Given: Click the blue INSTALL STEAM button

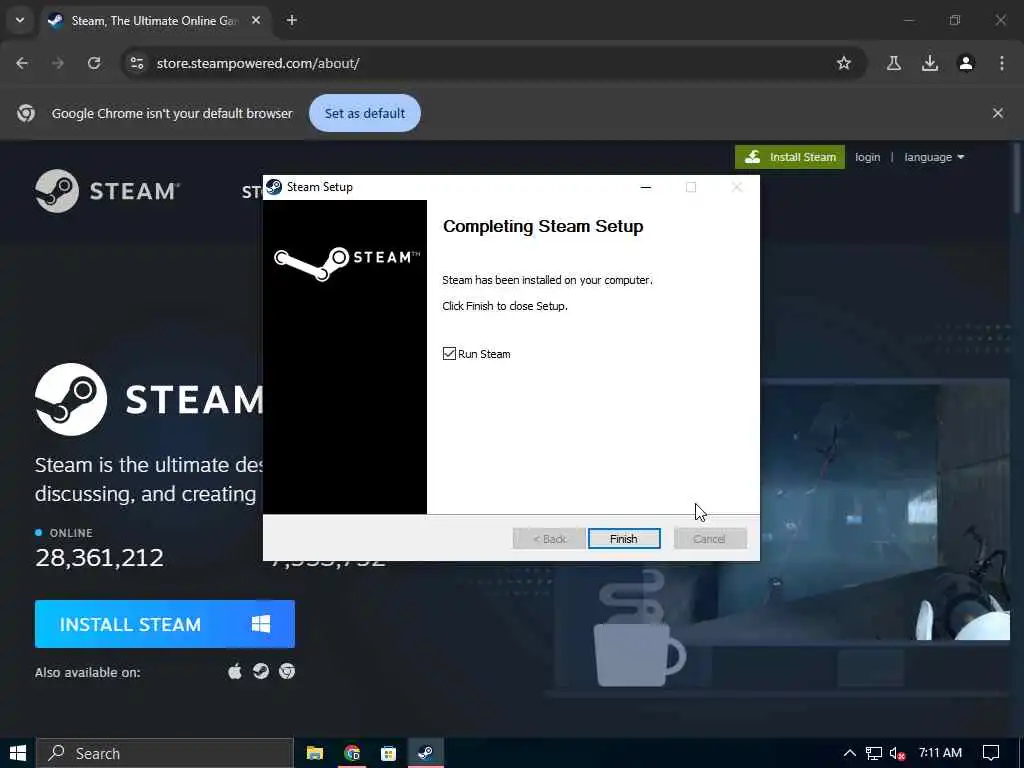Looking at the screenshot, I should [x=165, y=624].
